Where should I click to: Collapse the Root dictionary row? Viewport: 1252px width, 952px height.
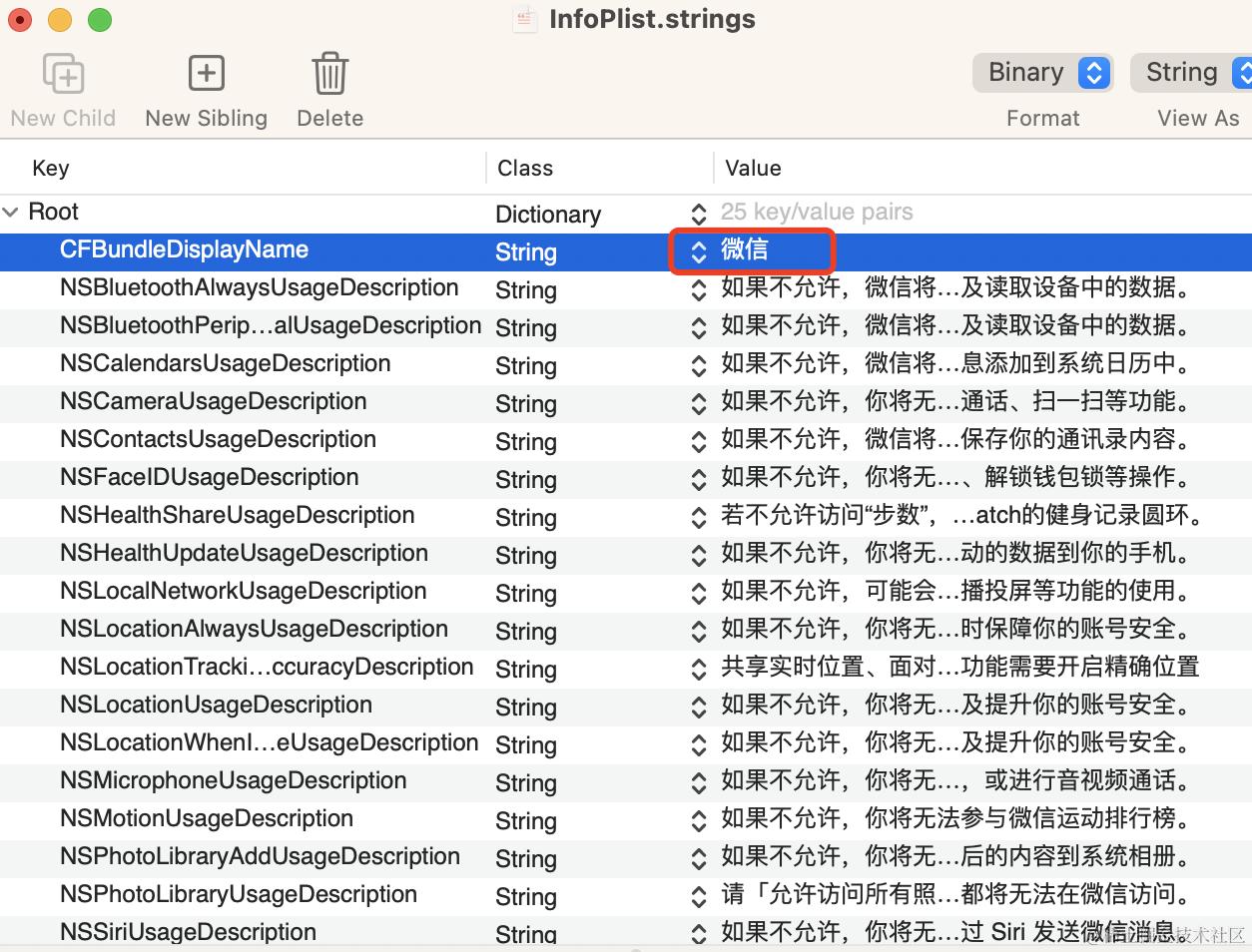(x=11, y=212)
